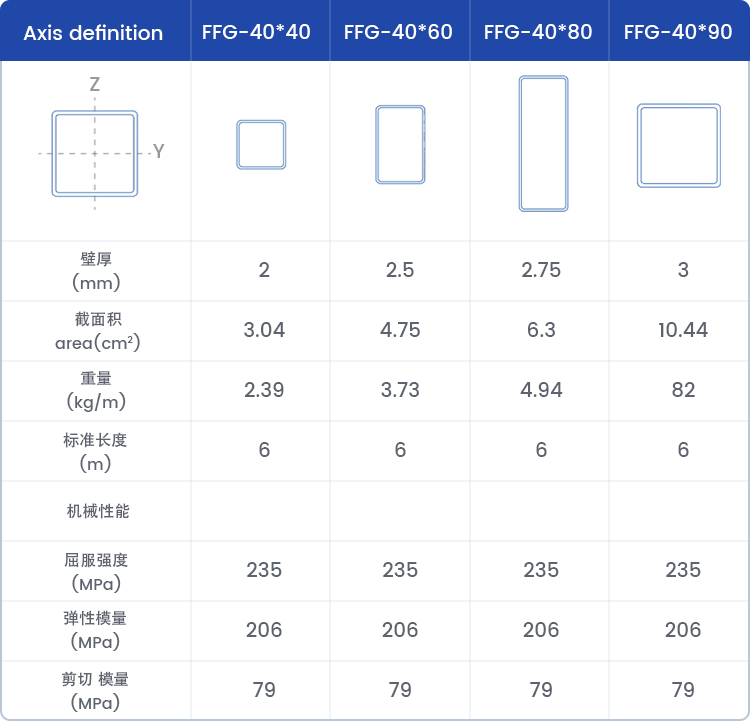The width and height of the screenshot is (750, 722).
Task: Click the 截面积 area(cm²) row label
Action: coord(98,331)
